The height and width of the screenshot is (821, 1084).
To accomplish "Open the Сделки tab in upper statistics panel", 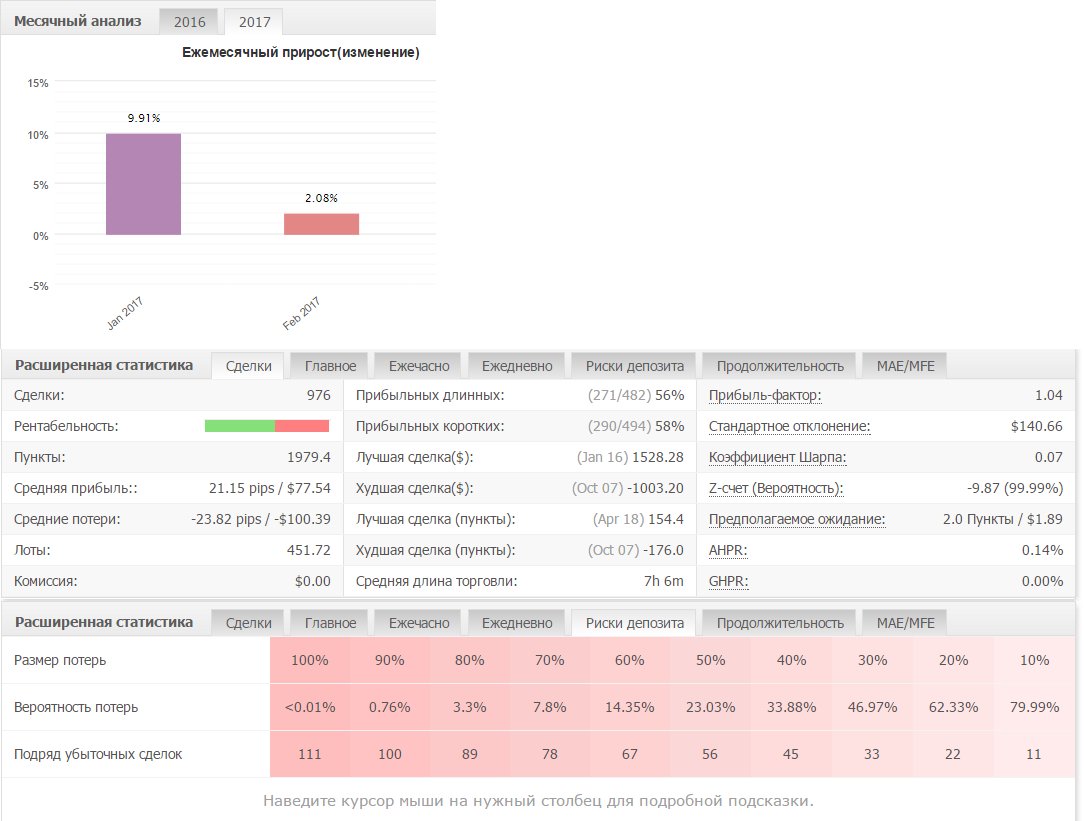I will click(x=248, y=366).
